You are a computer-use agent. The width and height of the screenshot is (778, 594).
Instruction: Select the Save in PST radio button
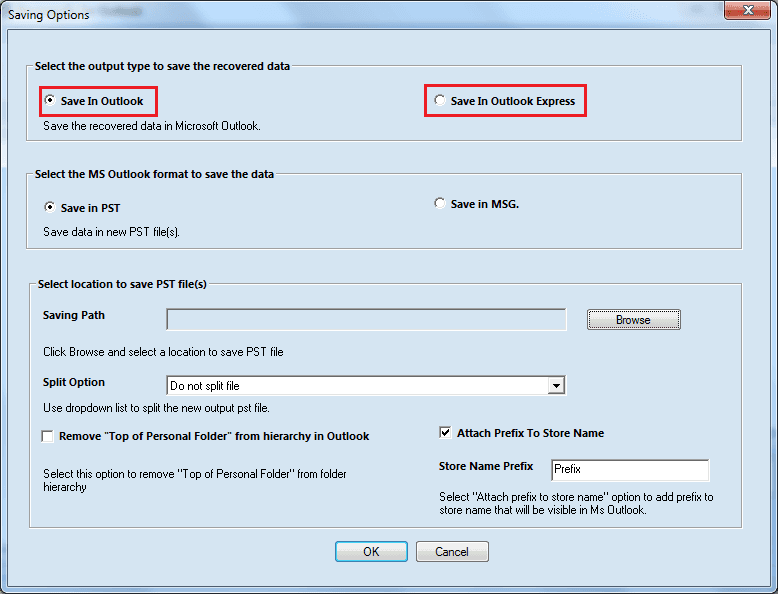(50, 207)
